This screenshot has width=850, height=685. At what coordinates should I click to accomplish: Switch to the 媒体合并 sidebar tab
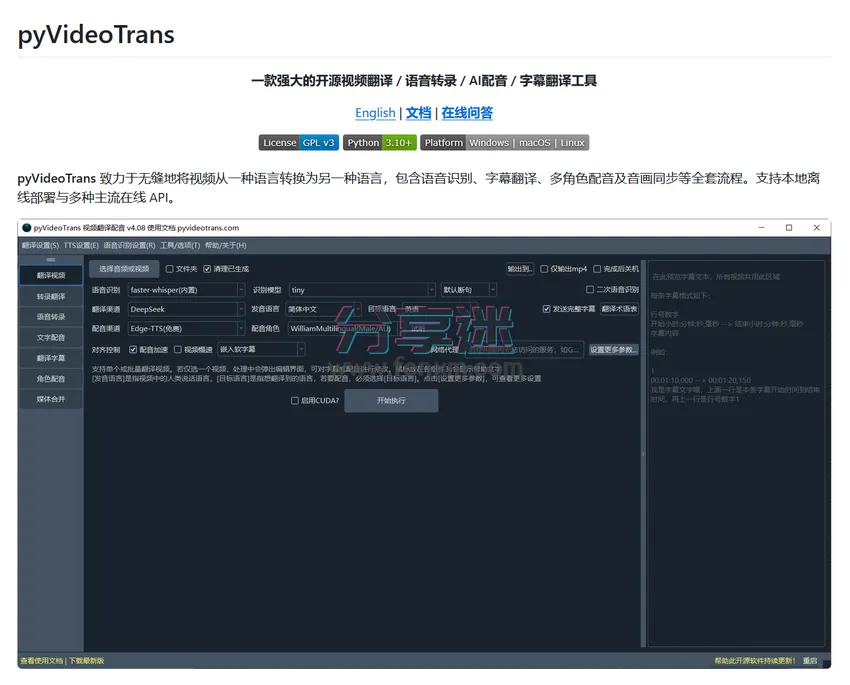[51, 399]
